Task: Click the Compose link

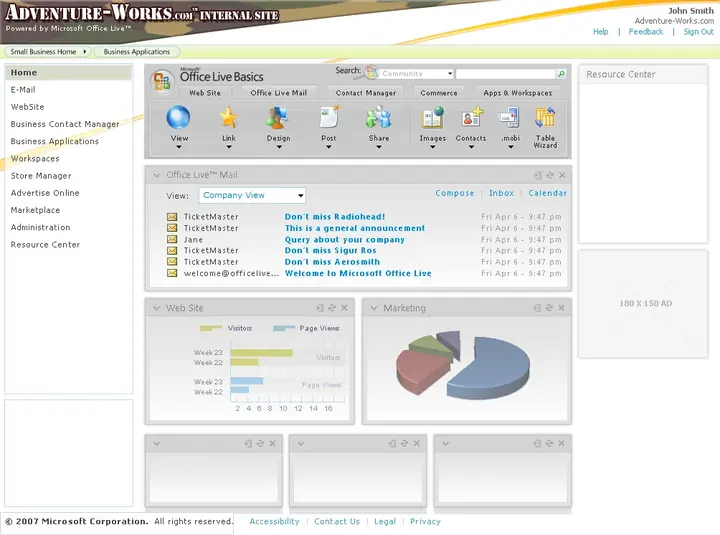Action: pyautogui.click(x=455, y=193)
